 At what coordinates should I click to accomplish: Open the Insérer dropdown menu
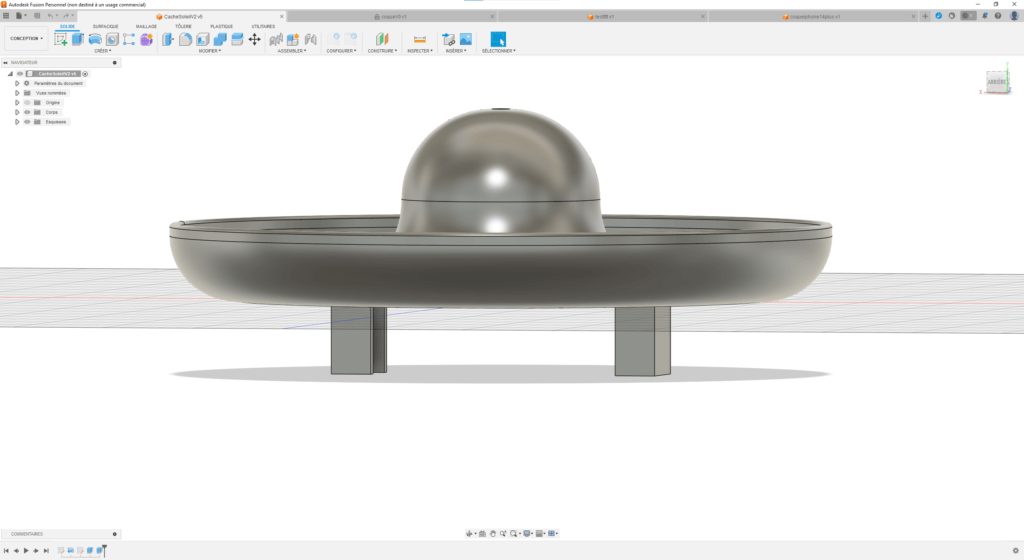click(x=456, y=51)
